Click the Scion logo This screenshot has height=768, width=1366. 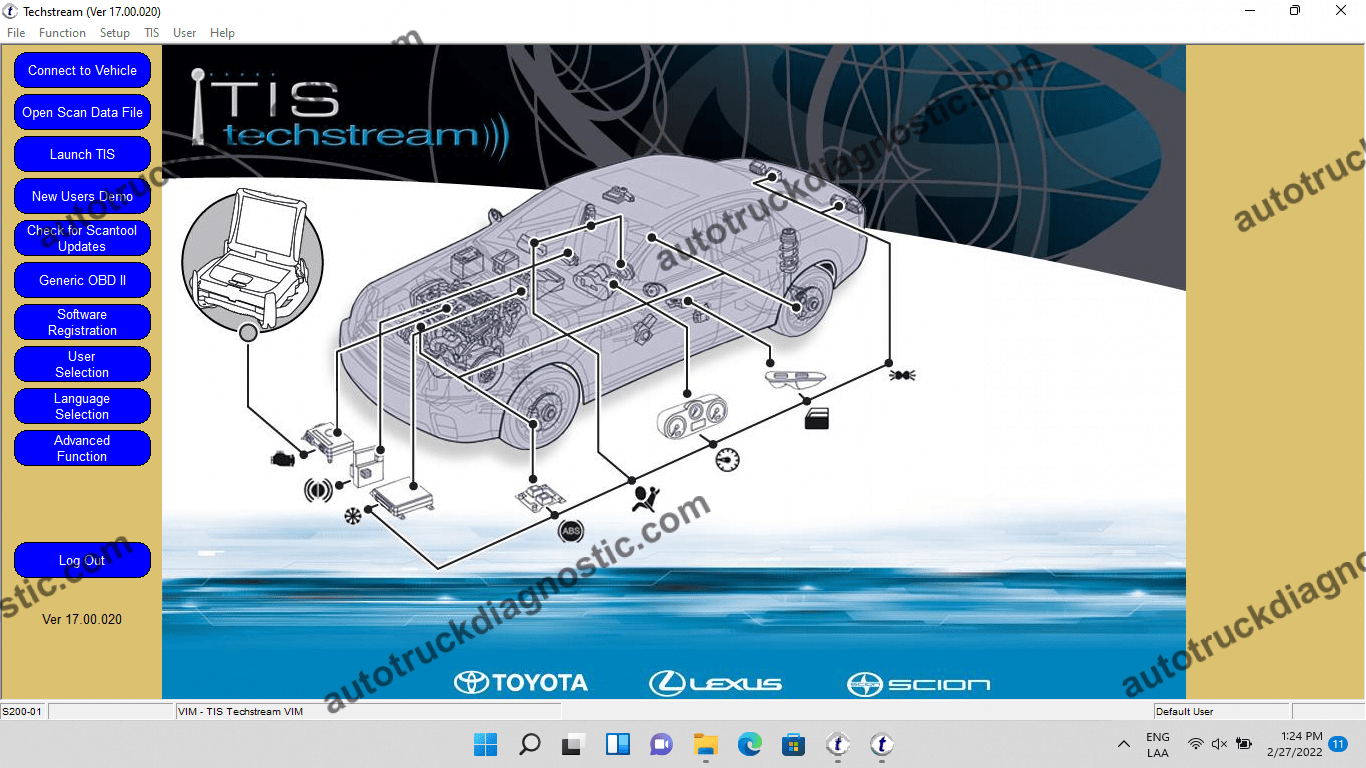coord(918,684)
